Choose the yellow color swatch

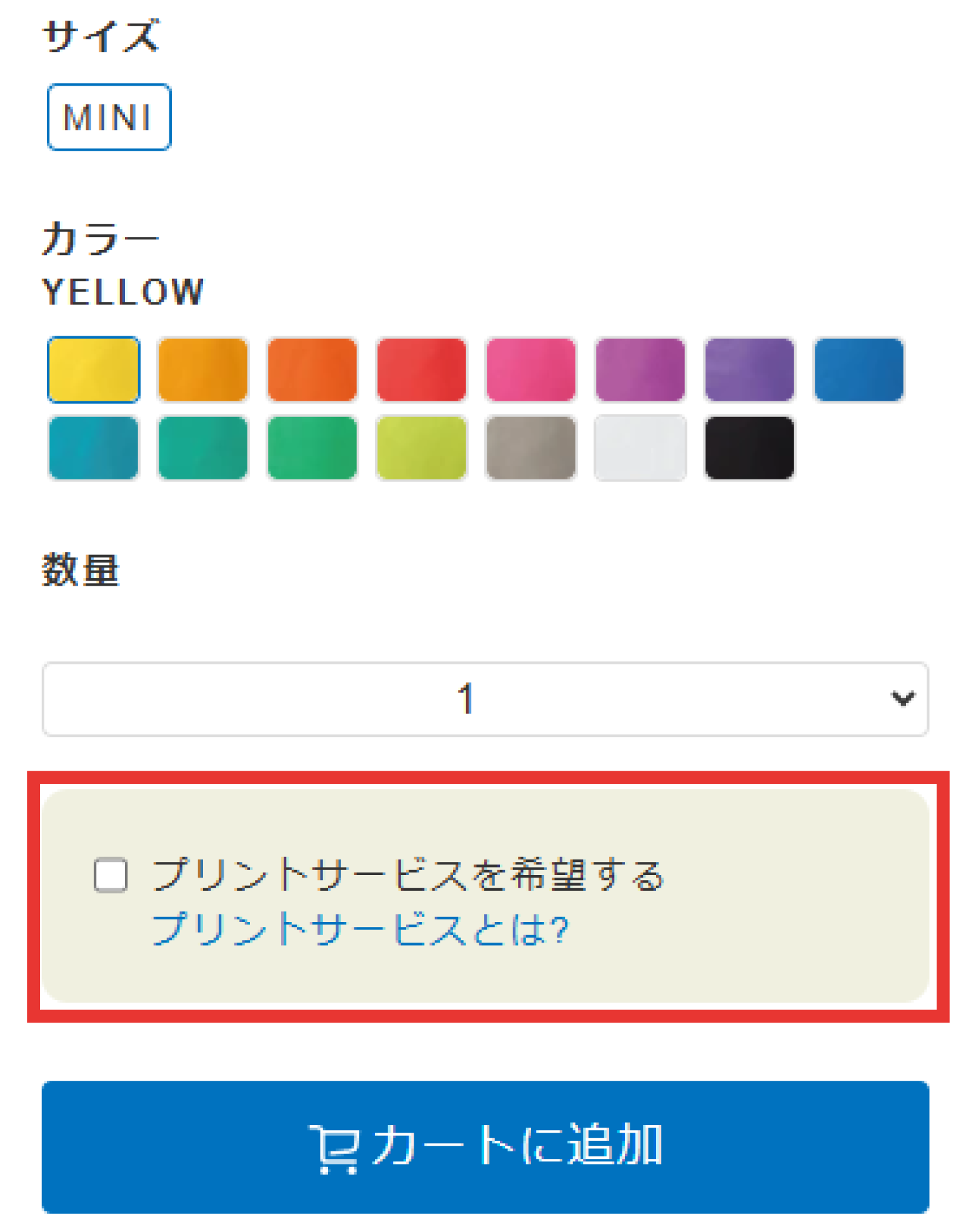[x=93, y=369]
